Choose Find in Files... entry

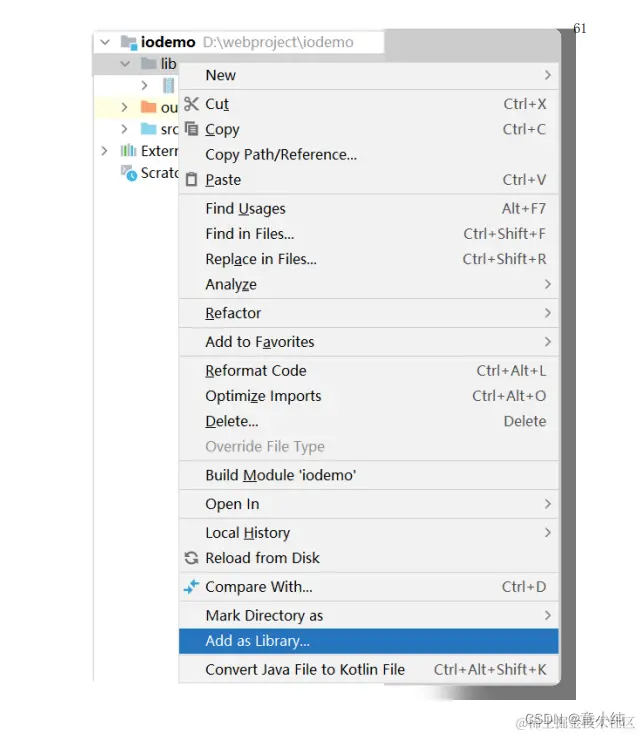[369, 233]
